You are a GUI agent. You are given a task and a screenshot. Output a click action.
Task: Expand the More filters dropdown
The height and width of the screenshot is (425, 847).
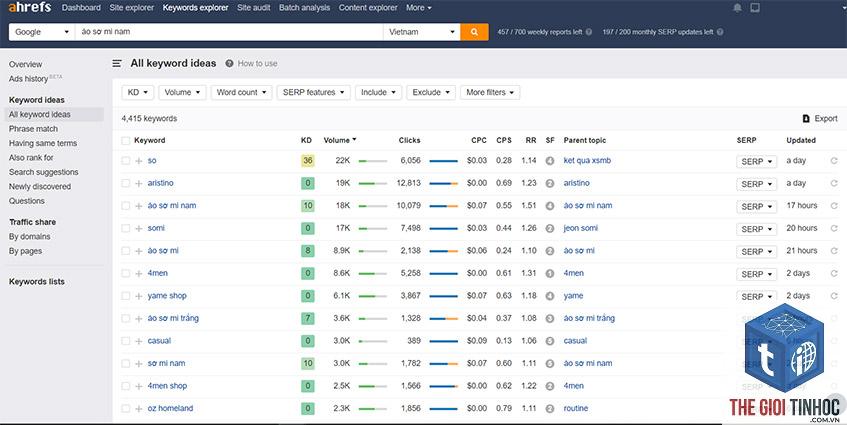[x=490, y=92]
